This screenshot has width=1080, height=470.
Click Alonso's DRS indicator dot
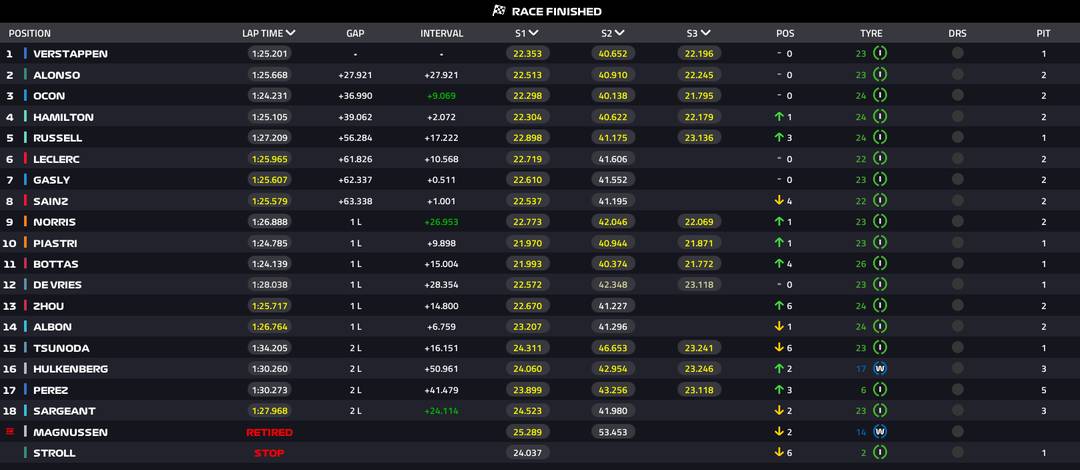click(957, 74)
